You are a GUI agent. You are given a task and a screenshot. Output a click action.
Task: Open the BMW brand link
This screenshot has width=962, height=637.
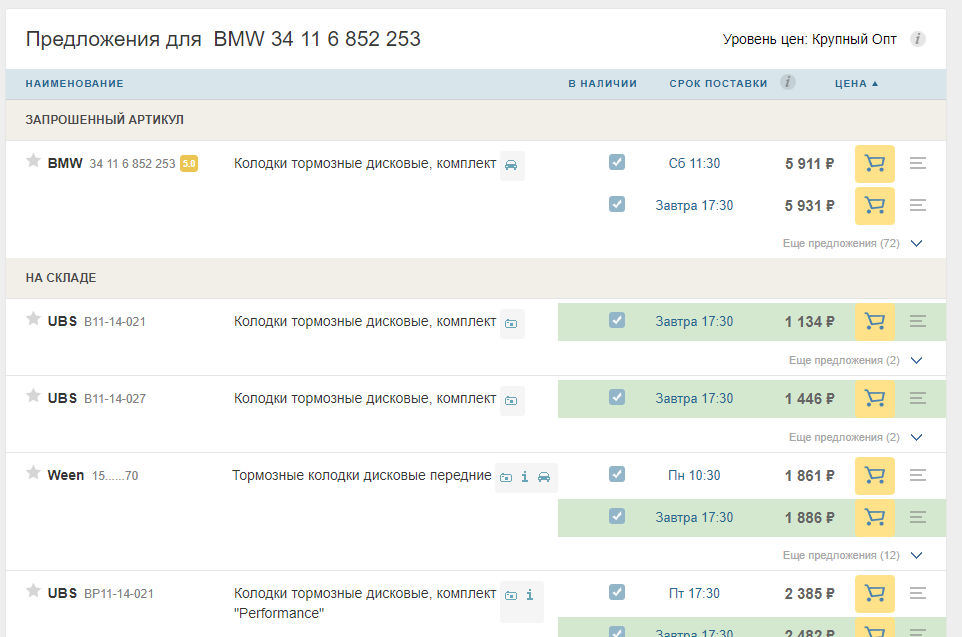click(x=65, y=163)
